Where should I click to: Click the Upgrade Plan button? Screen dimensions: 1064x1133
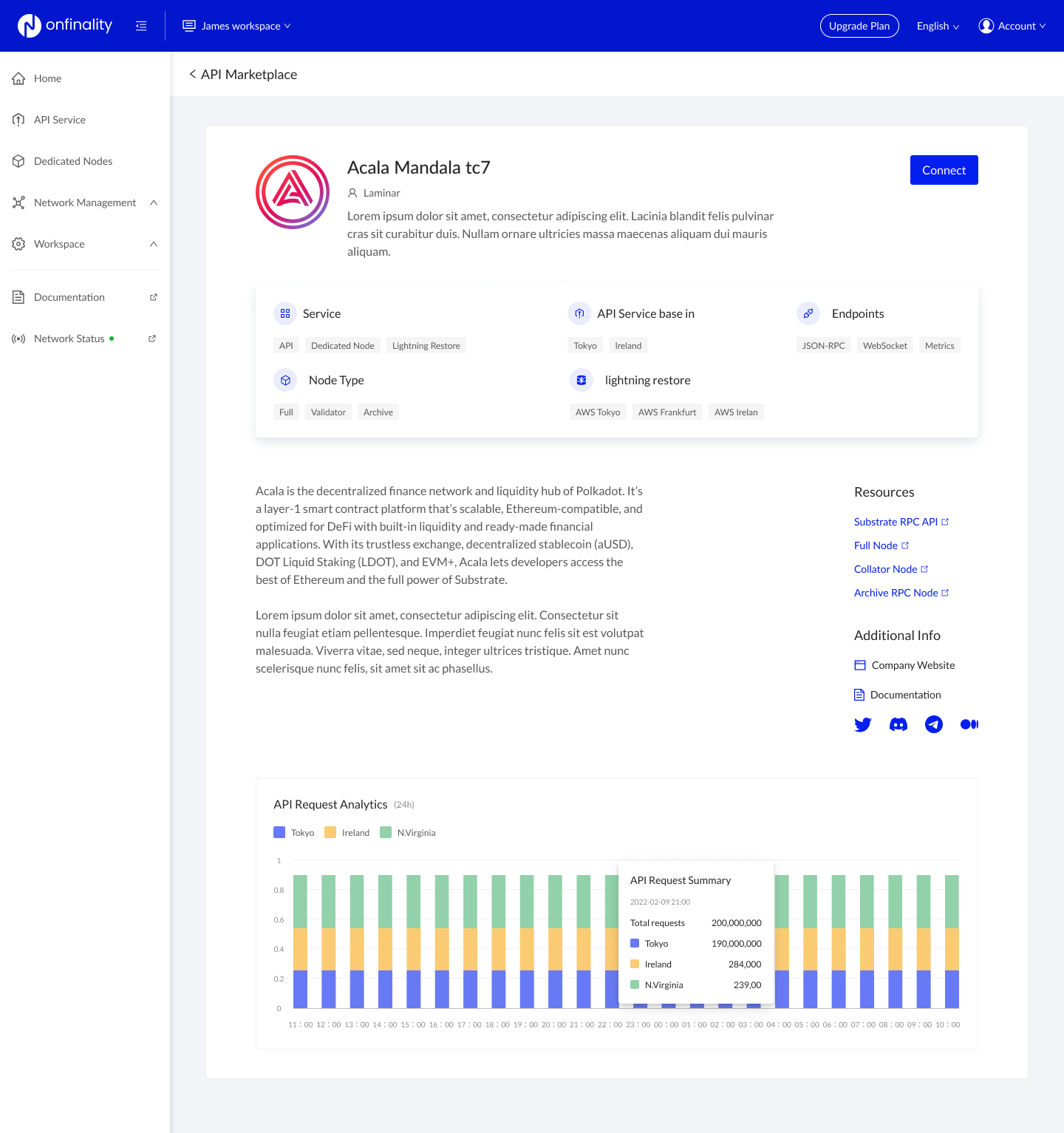[859, 26]
